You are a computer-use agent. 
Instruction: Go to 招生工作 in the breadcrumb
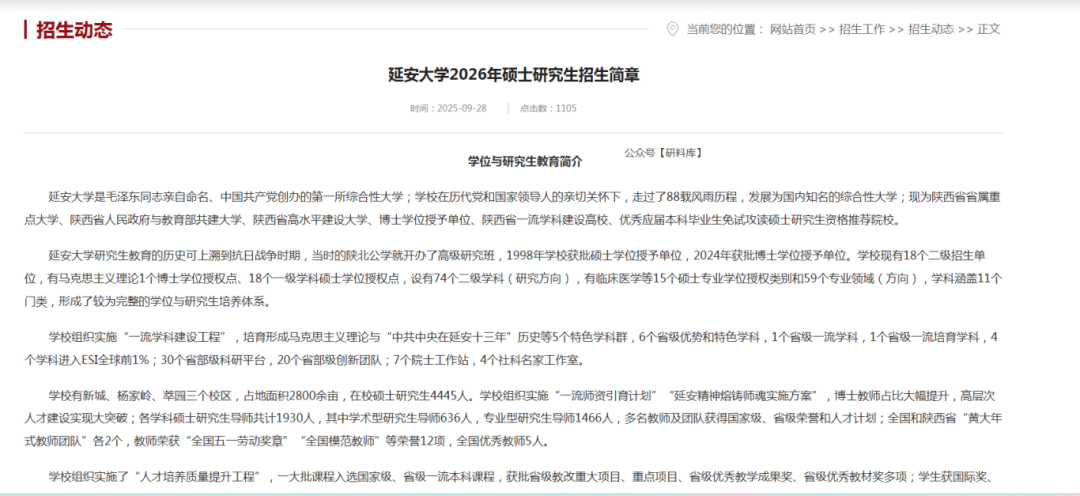861,29
